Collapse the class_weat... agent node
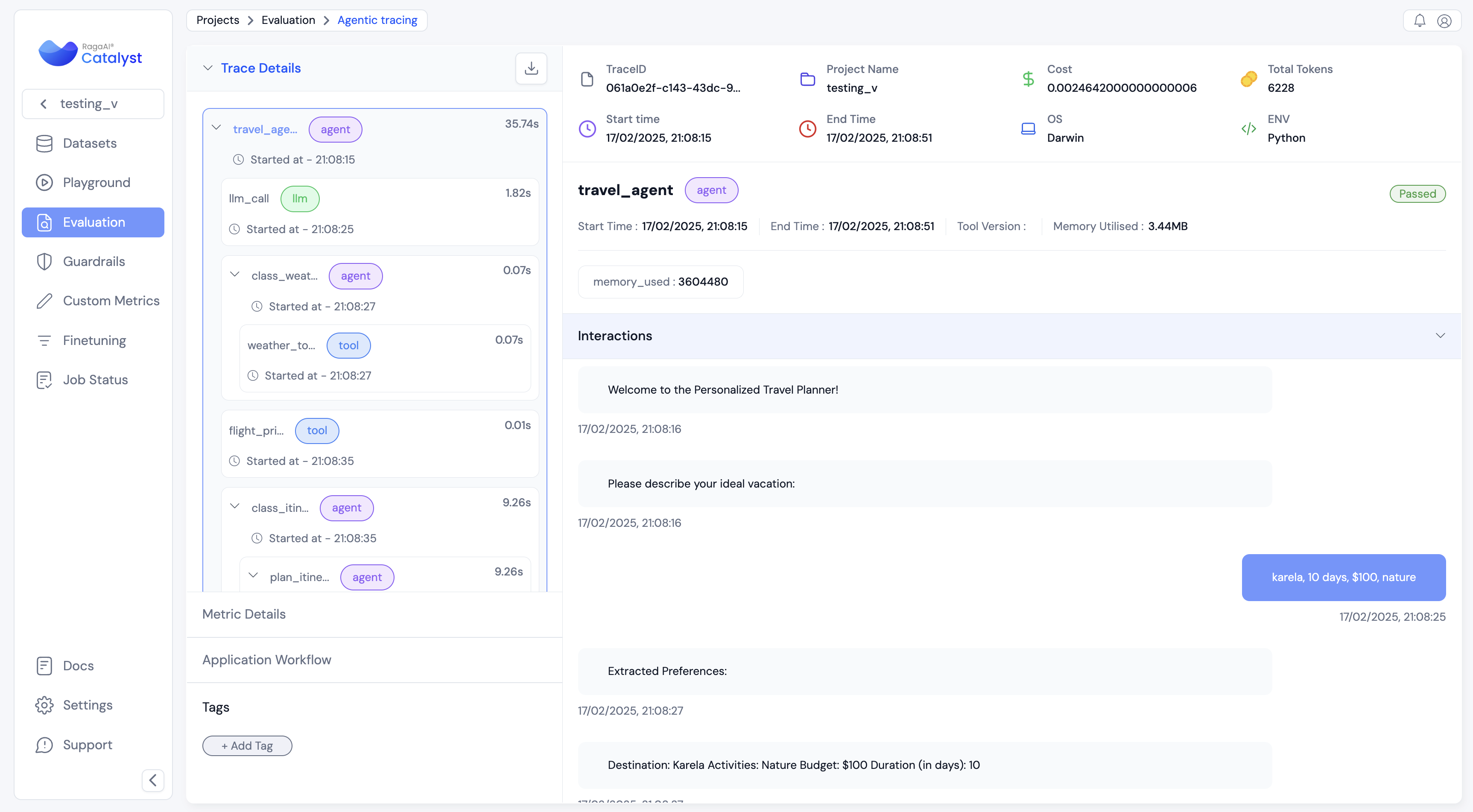 click(234, 274)
